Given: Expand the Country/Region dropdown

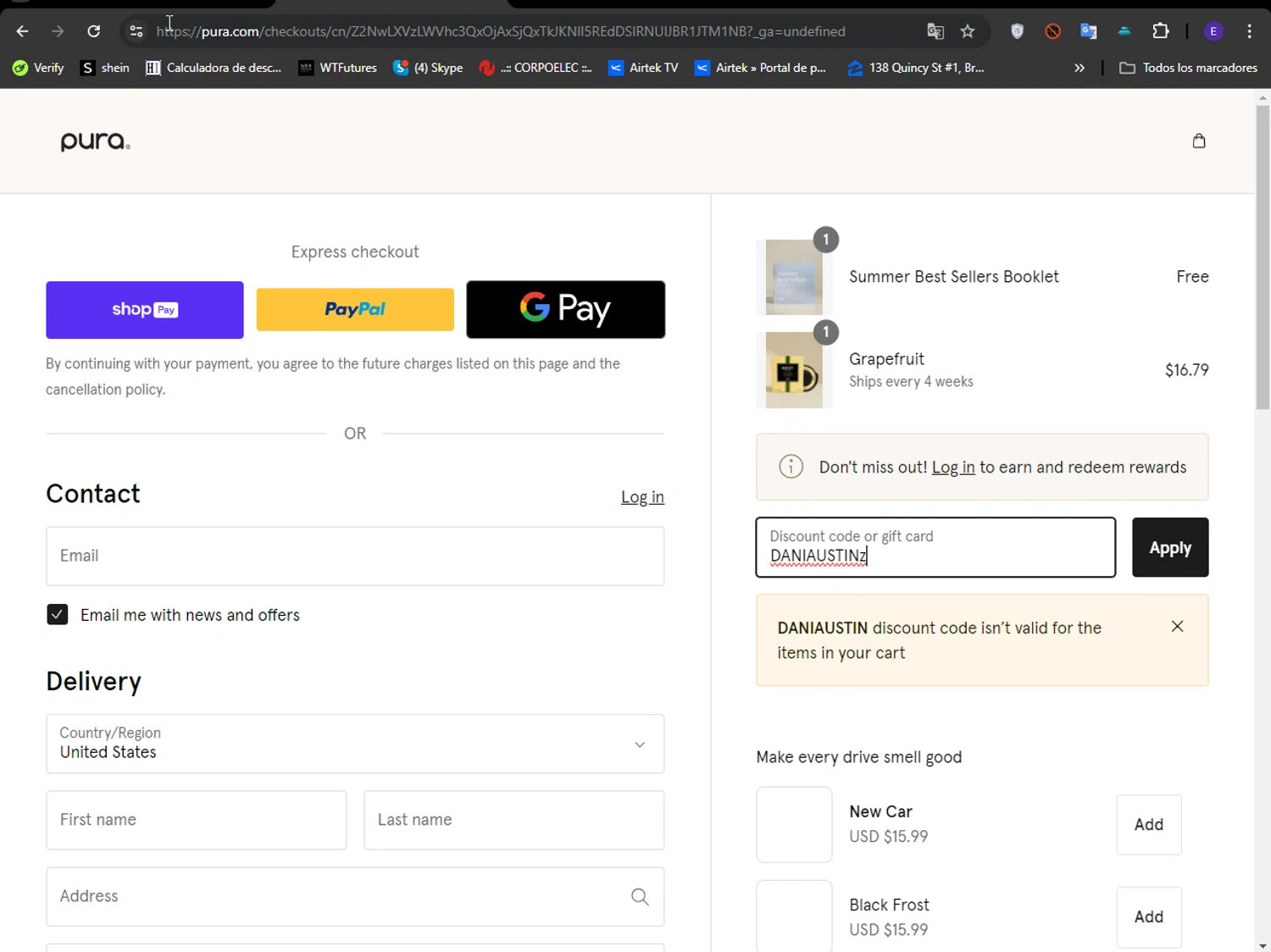Looking at the screenshot, I should pos(355,744).
